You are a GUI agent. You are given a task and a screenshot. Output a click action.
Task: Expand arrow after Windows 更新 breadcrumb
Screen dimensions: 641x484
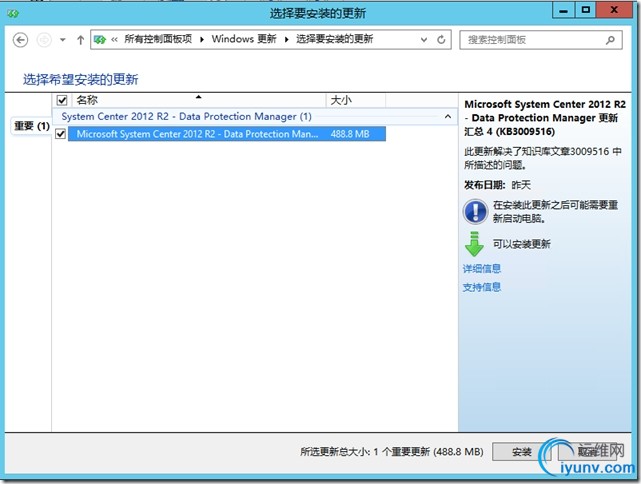pos(287,40)
